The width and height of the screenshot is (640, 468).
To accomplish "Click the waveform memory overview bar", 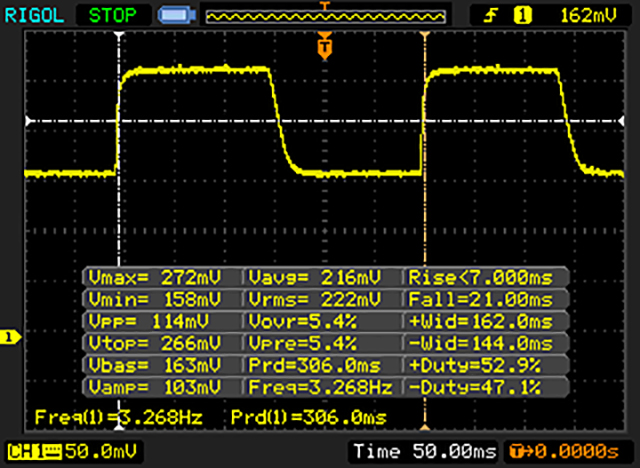I will (323, 15).
